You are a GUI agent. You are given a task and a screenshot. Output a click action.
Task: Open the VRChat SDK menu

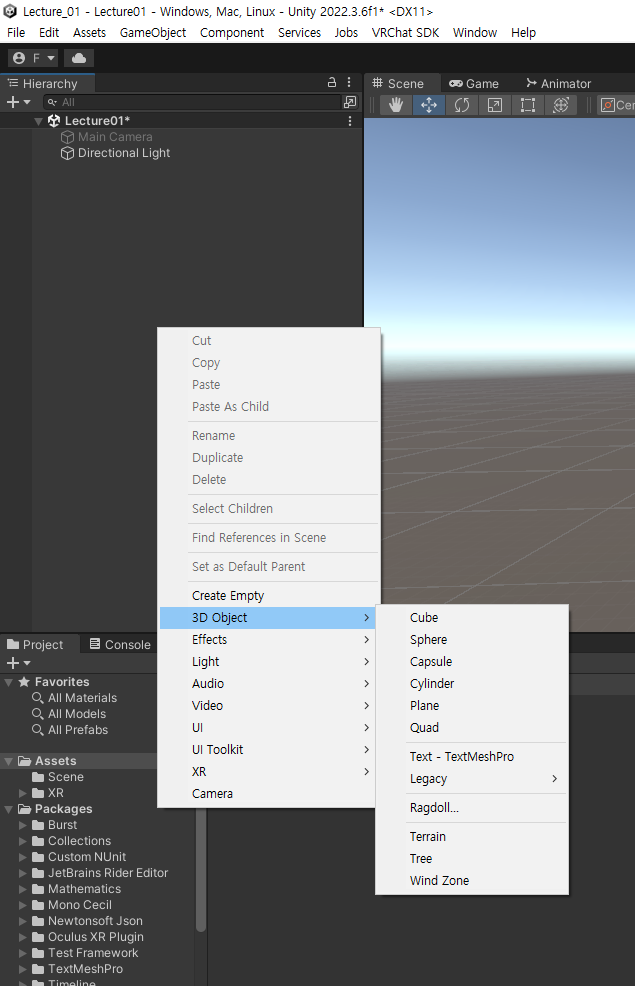pyautogui.click(x=406, y=33)
